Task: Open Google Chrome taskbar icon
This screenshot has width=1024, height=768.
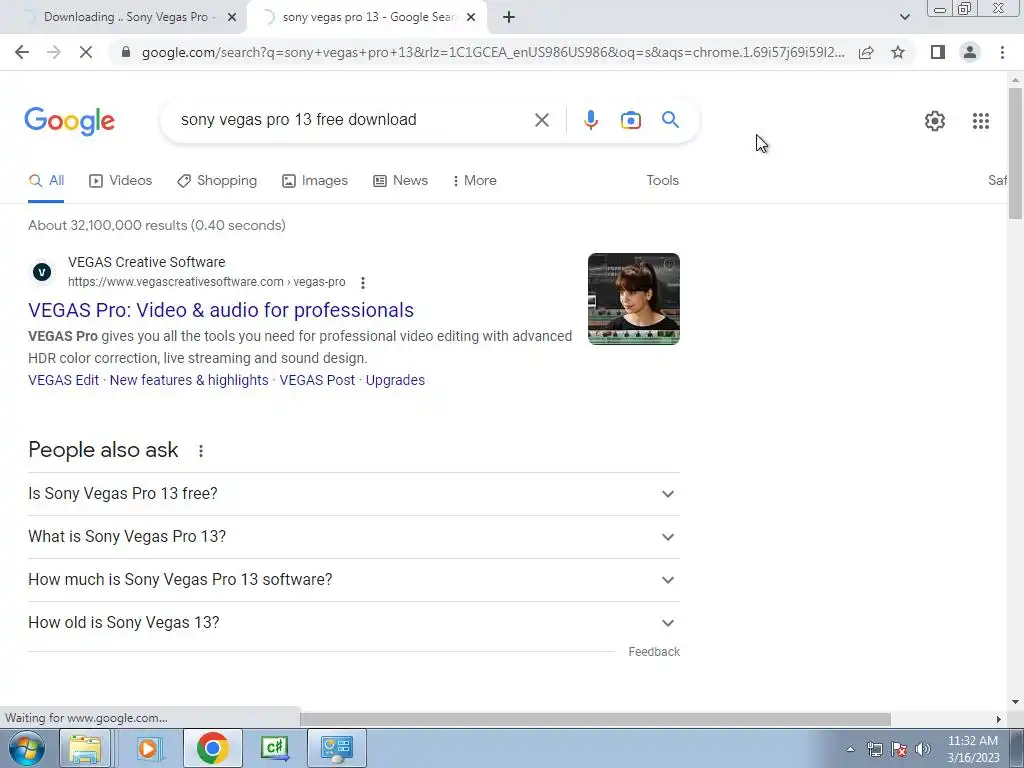Action: [x=212, y=748]
